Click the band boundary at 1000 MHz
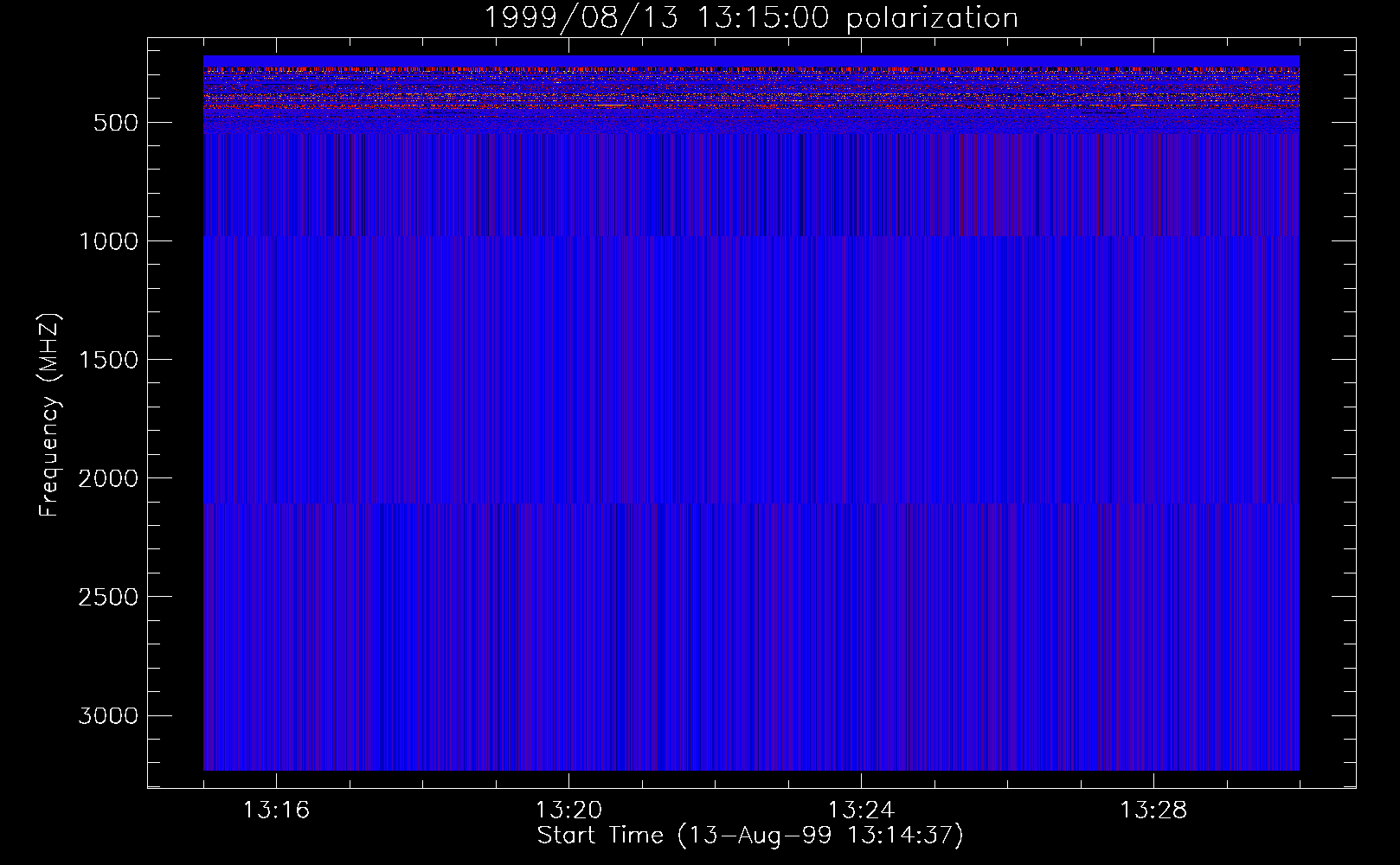Image resolution: width=1400 pixels, height=865 pixels. click(750, 236)
